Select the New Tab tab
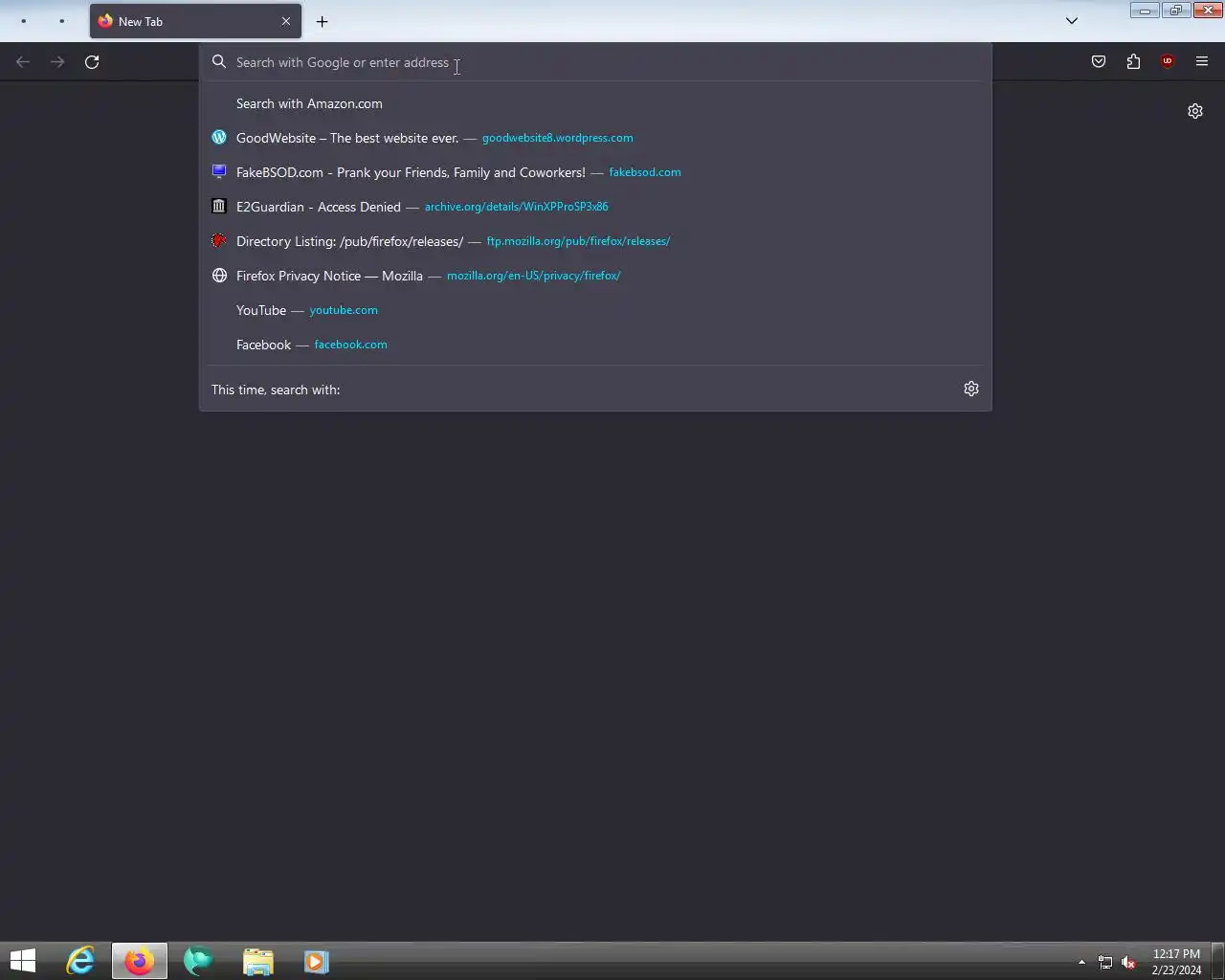Screen dimensions: 1225x980 tap(196, 21)
